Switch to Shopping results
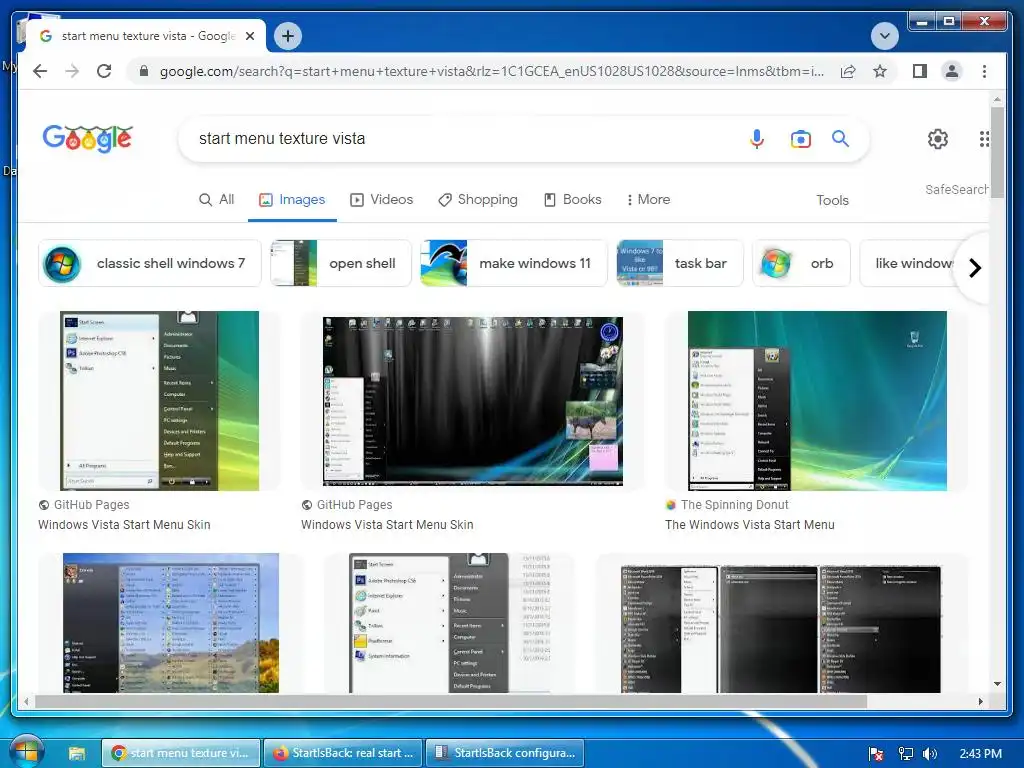1024x768 pixels. tap(477, 199)
